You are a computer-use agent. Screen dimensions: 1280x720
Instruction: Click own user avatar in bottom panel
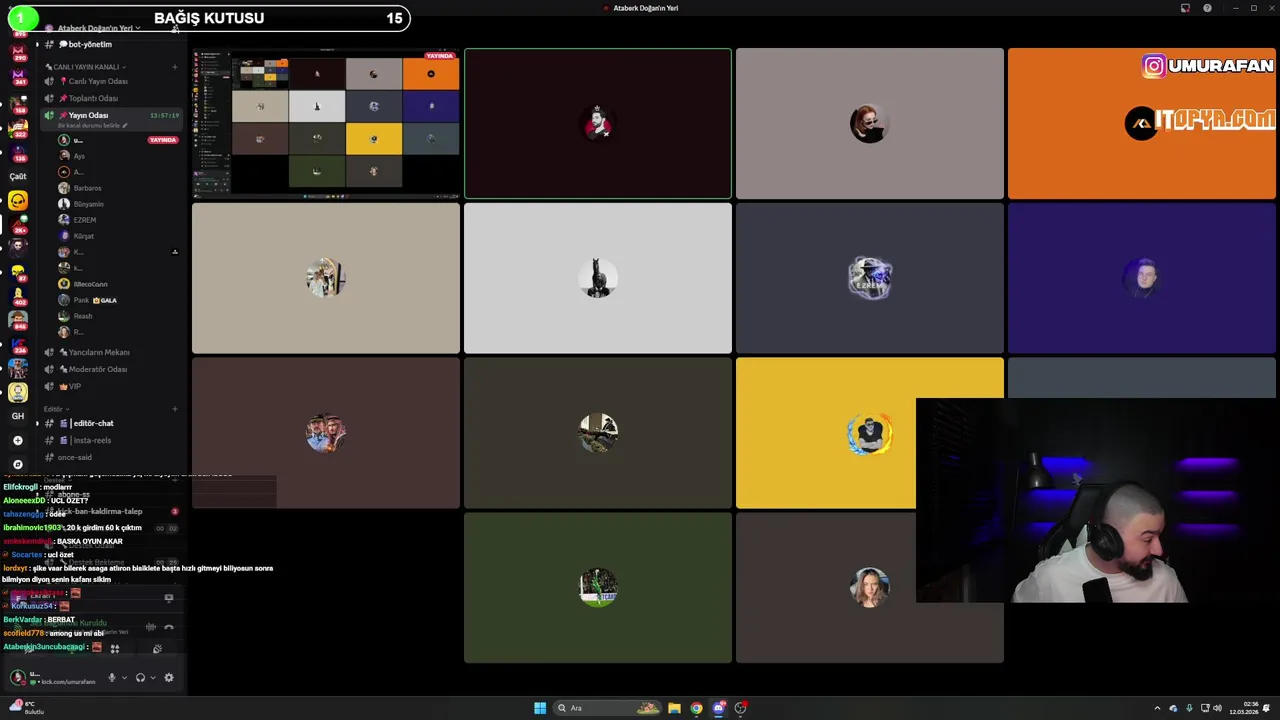pos(17,678)
